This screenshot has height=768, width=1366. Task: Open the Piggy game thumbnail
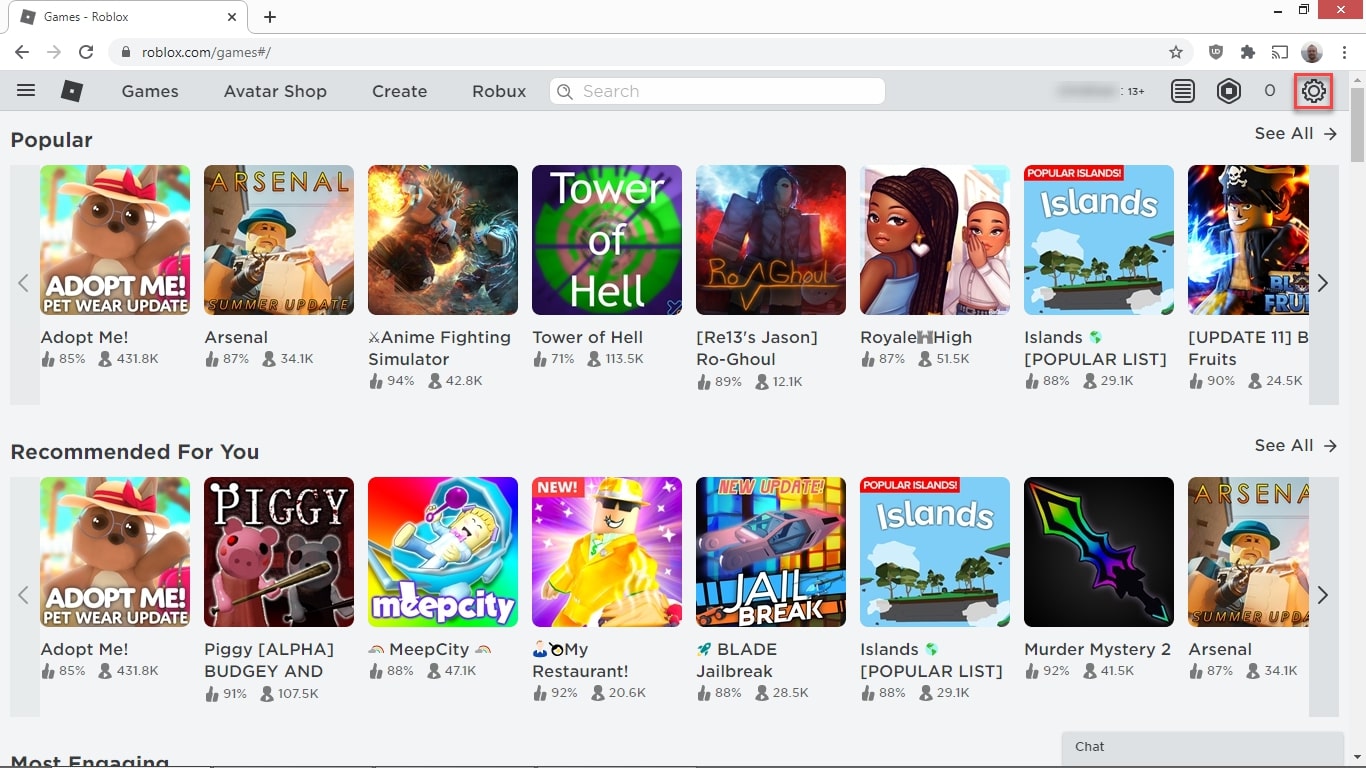[279, 552]
